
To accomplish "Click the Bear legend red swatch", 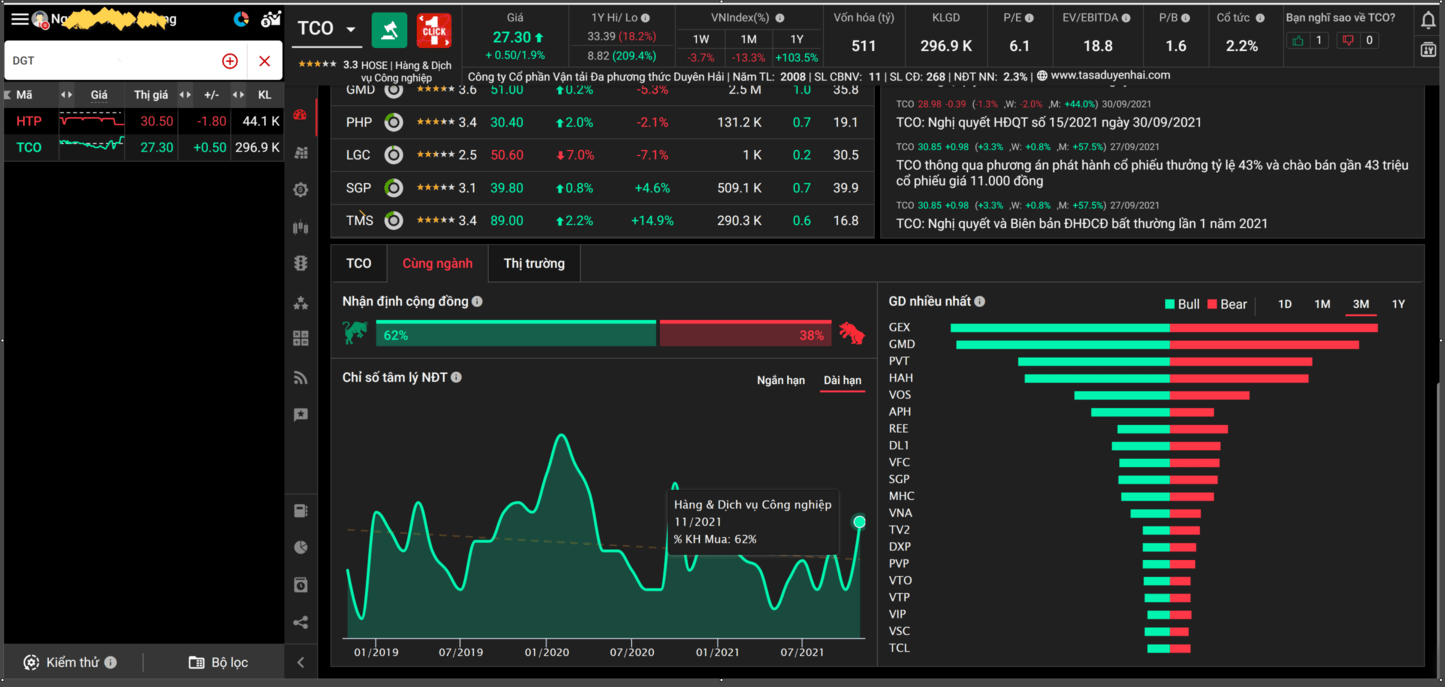I will 1212,304.
